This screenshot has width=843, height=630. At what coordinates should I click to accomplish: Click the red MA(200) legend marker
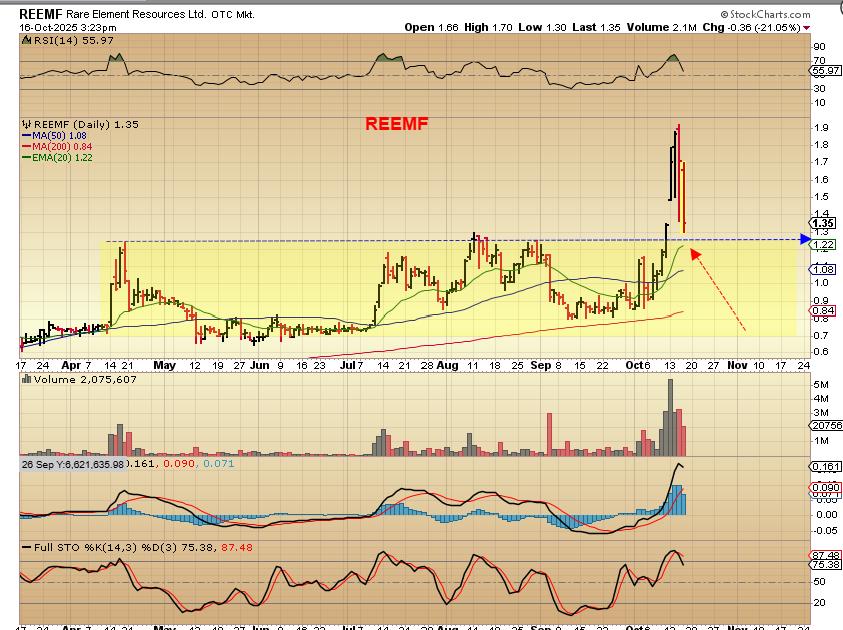click(x=27, y=146)
